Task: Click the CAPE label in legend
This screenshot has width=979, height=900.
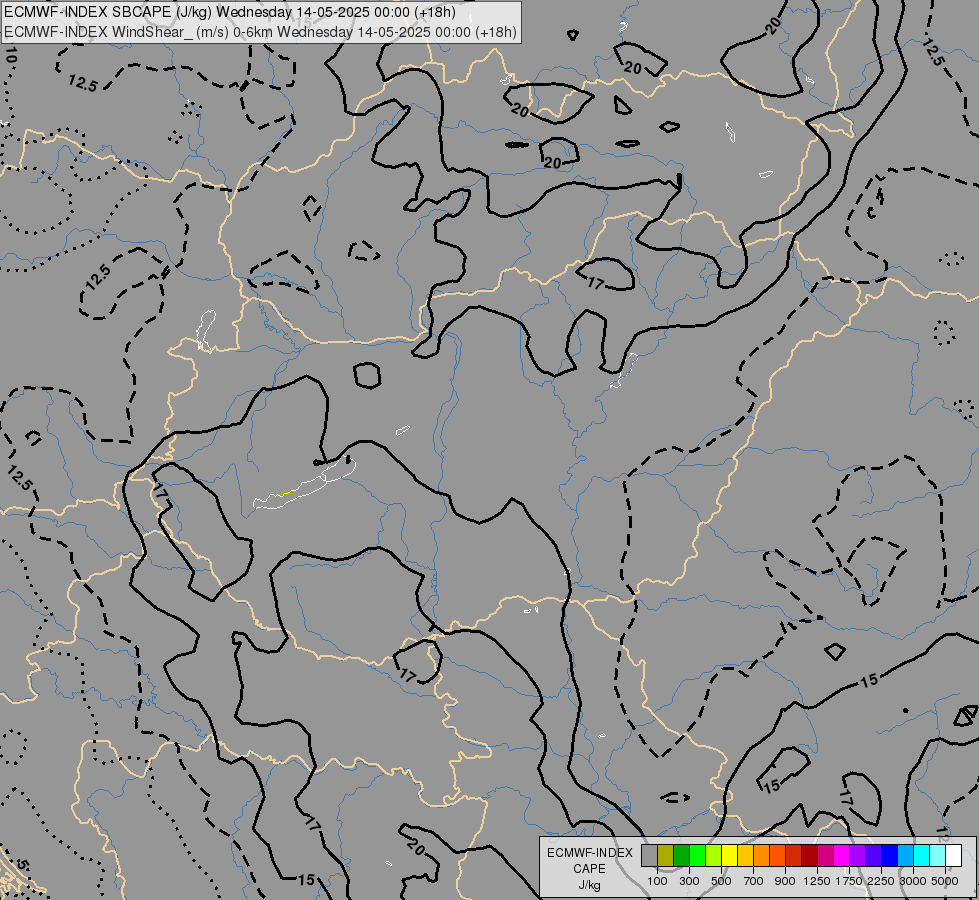Action: [x=589, y=869]
